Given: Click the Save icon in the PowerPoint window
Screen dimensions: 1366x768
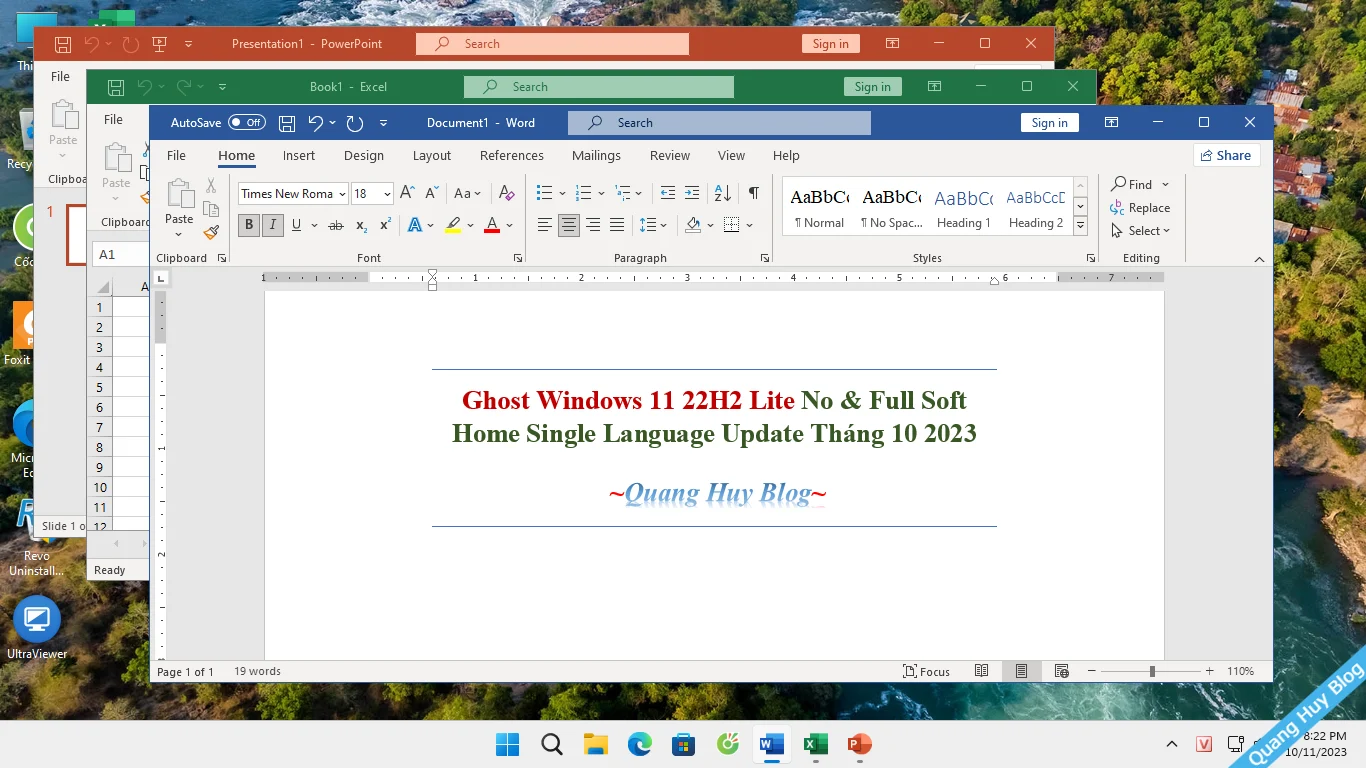Looking at the screenshot, I should click(63, 44).
